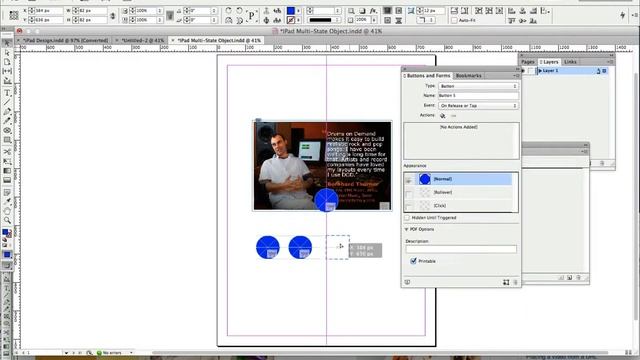Click the blue fill color swatch in control bar
Image resolution: width=640 pixels, height=360 pixels.
[x=291, y=11]
